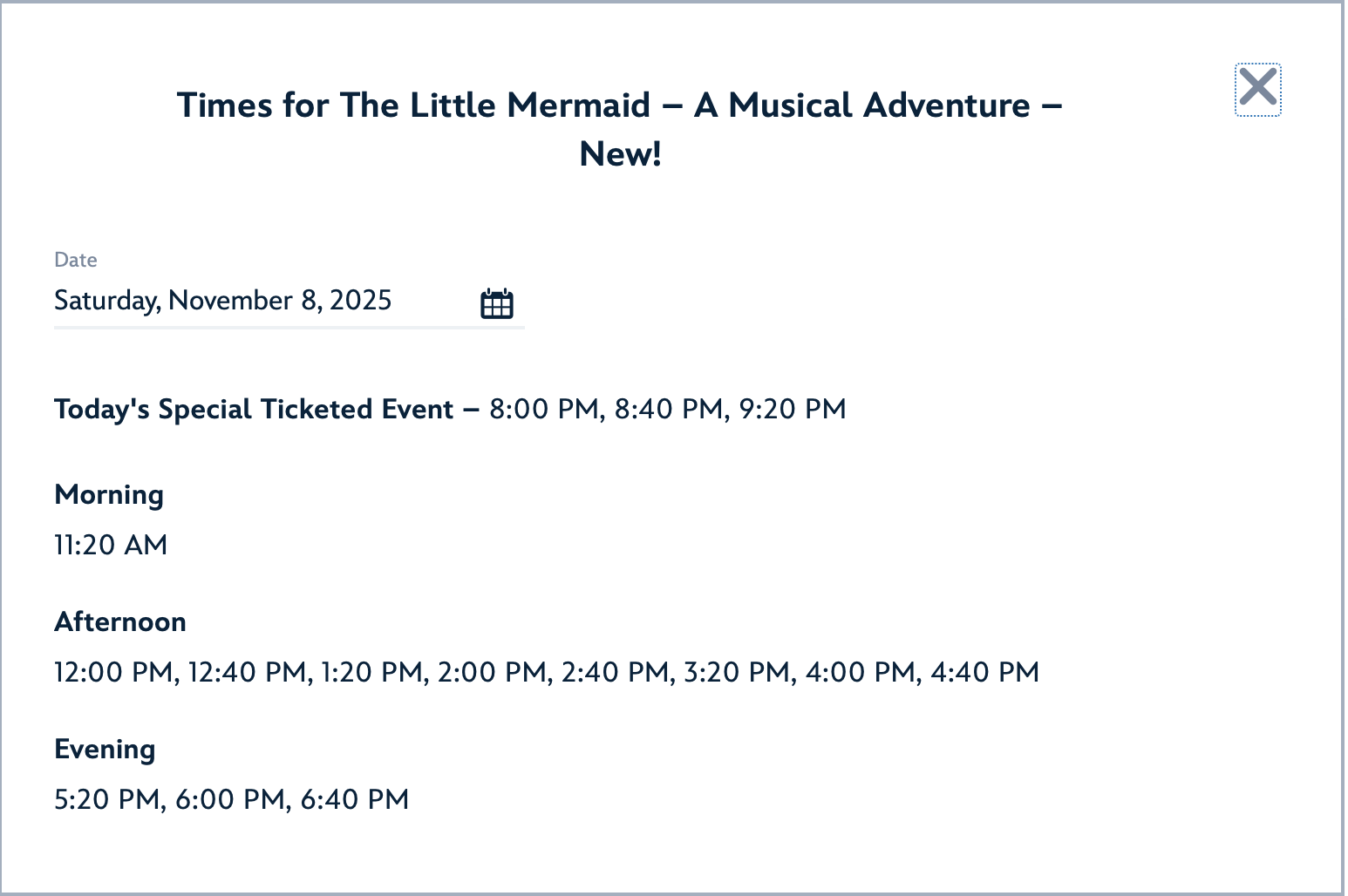Click the Date field label
Image resolution: width=1348 pixels, height=896 pixels.
[76, 260]
